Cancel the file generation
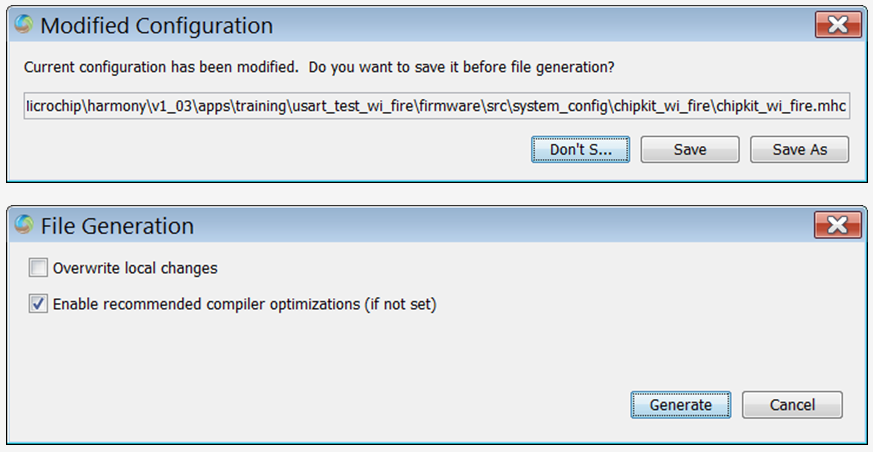This screenshot has height=452, width=873. (x=792, y=405)
